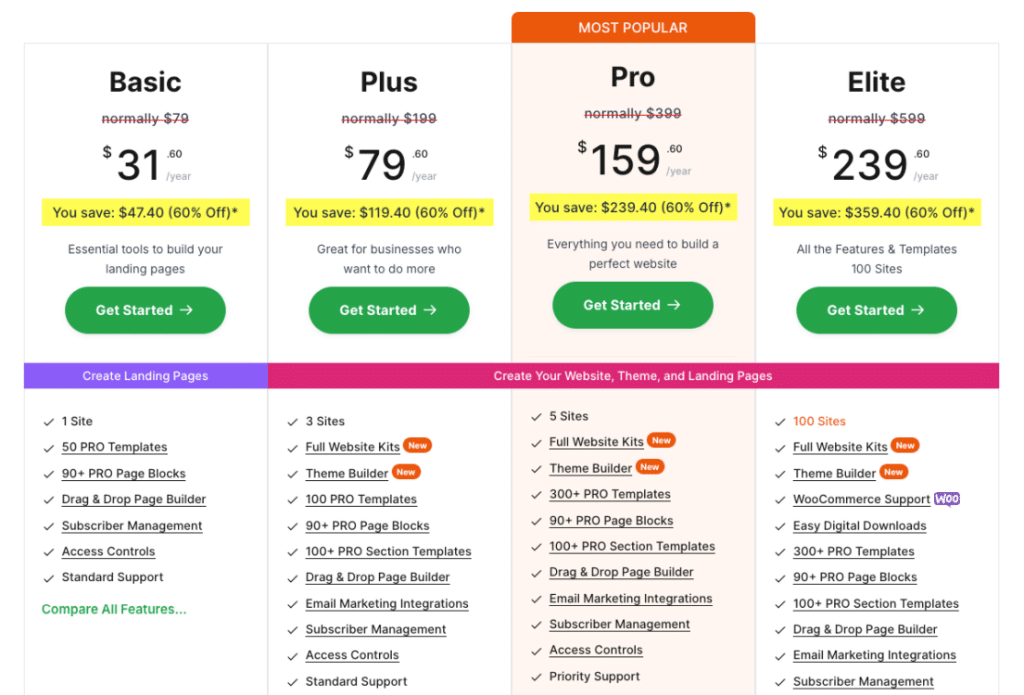This screenshot has width=1024, height=695.
Task: Click Email Marketing Integrations in the Plus list
Action: click(x=387, y=604)
